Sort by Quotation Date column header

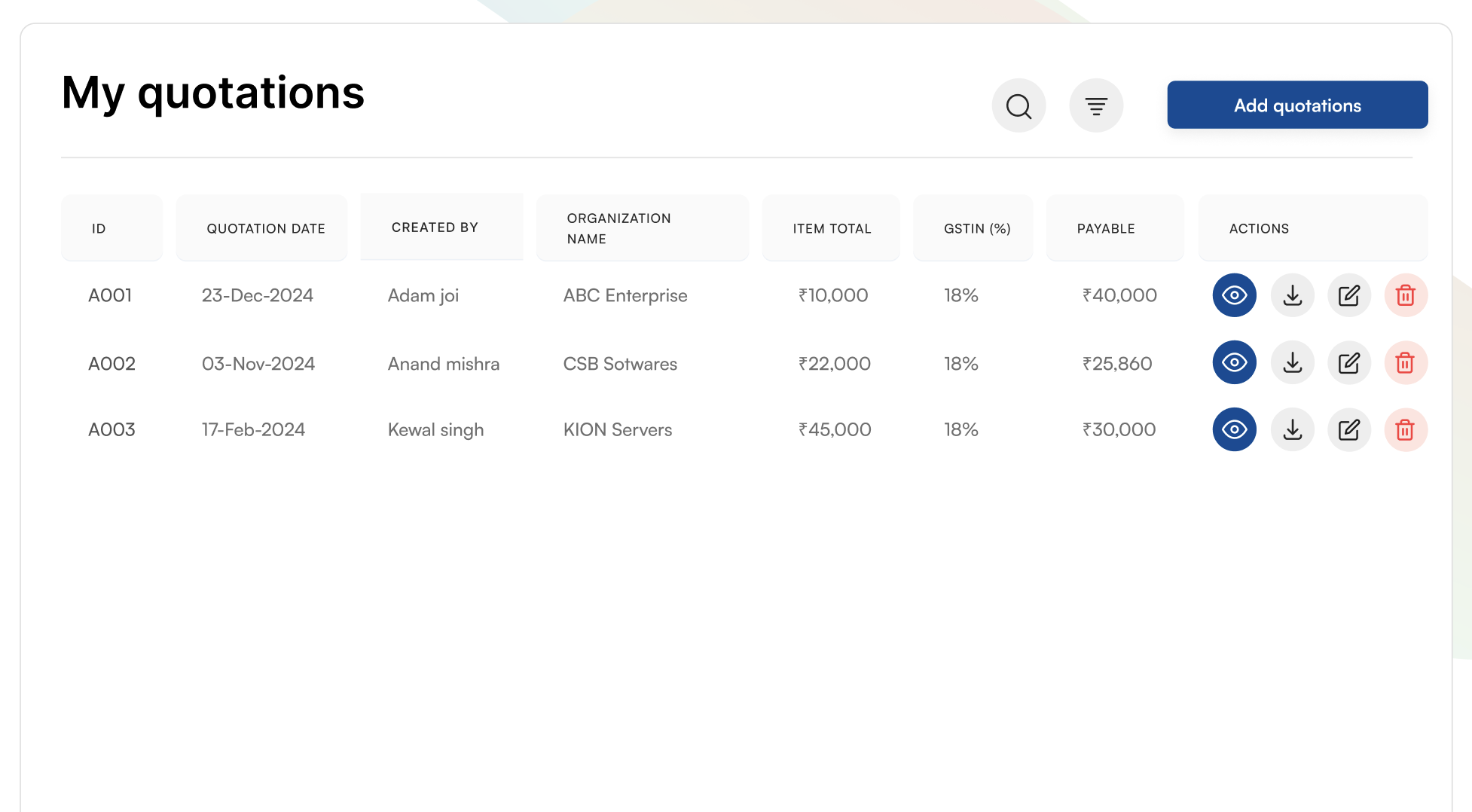pyautogui.click(x=265, y=228)
